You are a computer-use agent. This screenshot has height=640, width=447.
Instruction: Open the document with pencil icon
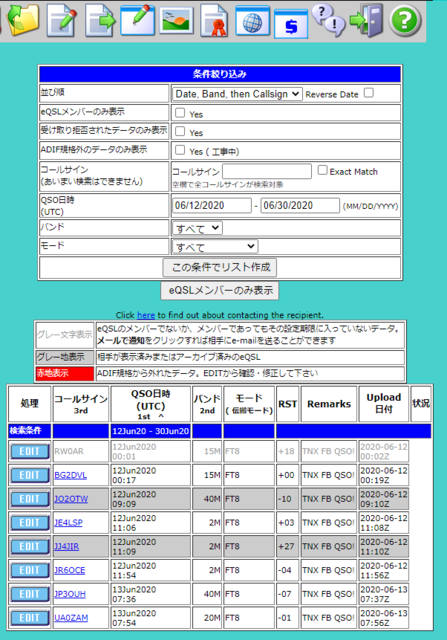coord(62,20)
